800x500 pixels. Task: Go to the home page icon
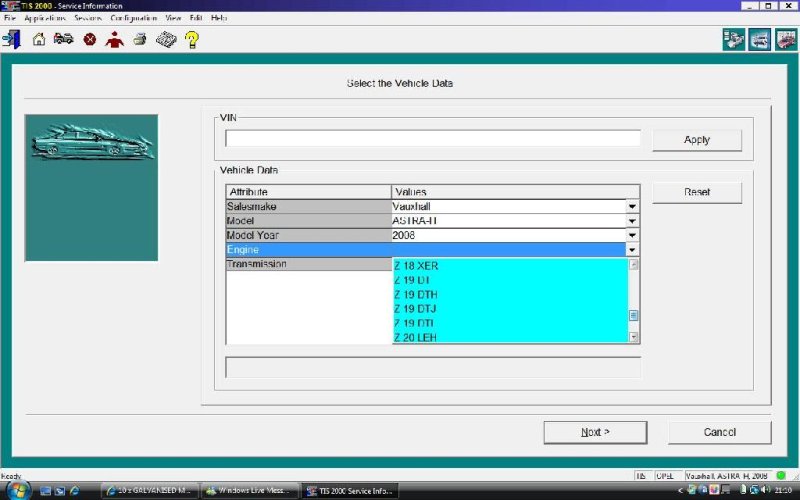coord(39,40)
